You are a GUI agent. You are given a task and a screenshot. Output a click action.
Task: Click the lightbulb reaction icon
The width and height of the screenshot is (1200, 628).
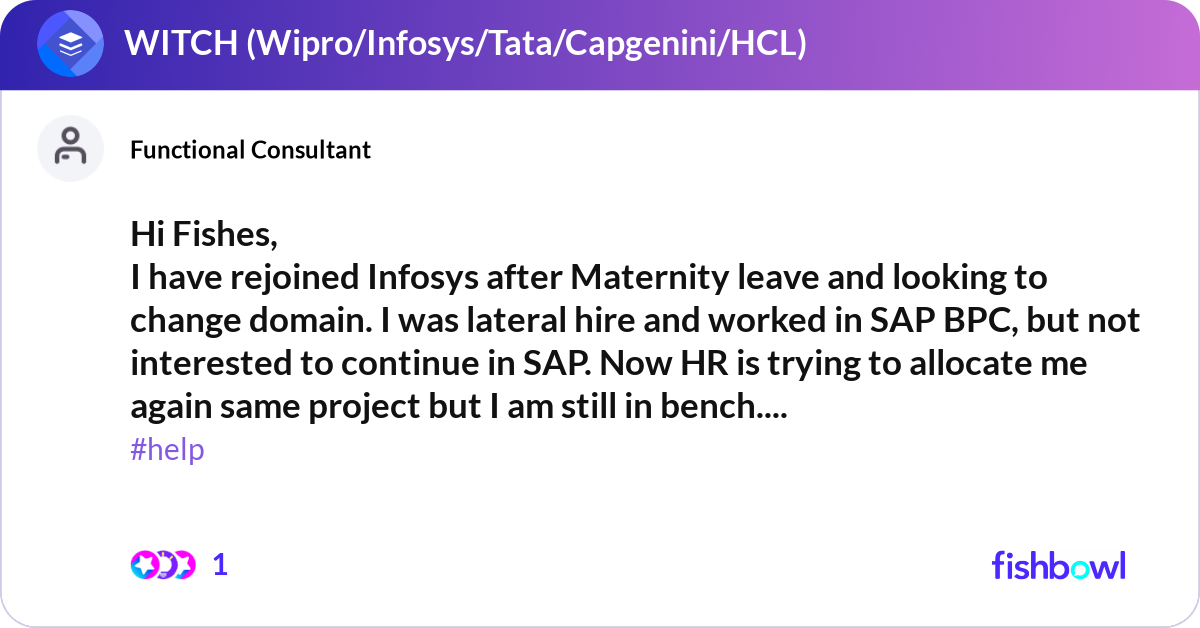(166, 564)
